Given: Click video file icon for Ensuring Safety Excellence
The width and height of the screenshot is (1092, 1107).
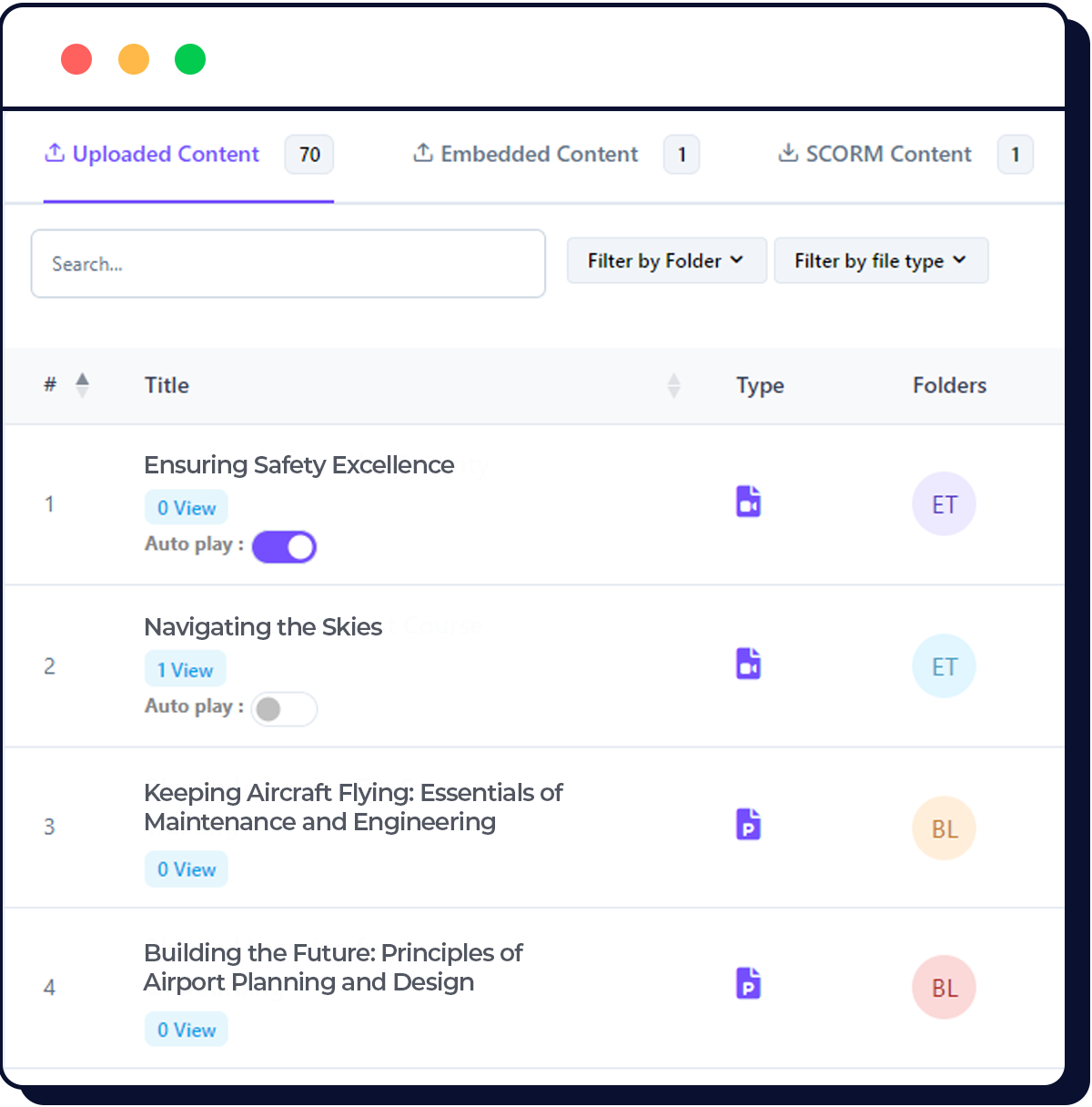Looking at the screenshot, I should (748, 502).
